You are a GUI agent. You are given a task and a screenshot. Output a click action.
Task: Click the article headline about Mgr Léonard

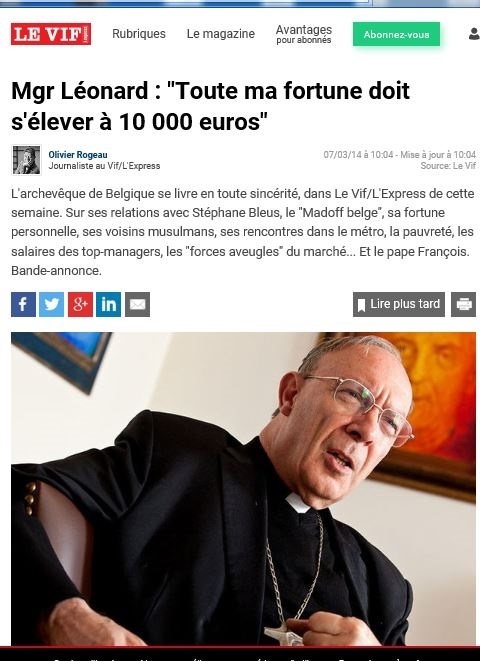(x=211, y=106)
